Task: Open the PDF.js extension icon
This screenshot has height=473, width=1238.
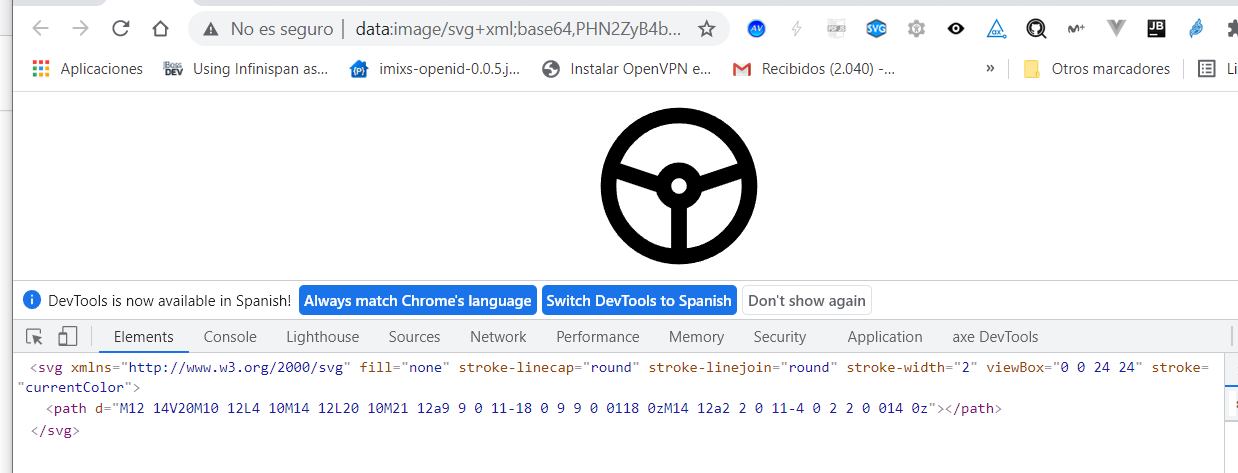Action: pos(837,29)
